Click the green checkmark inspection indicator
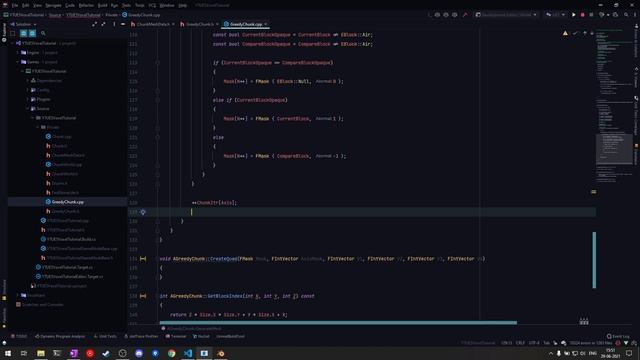 pos(575,33)
